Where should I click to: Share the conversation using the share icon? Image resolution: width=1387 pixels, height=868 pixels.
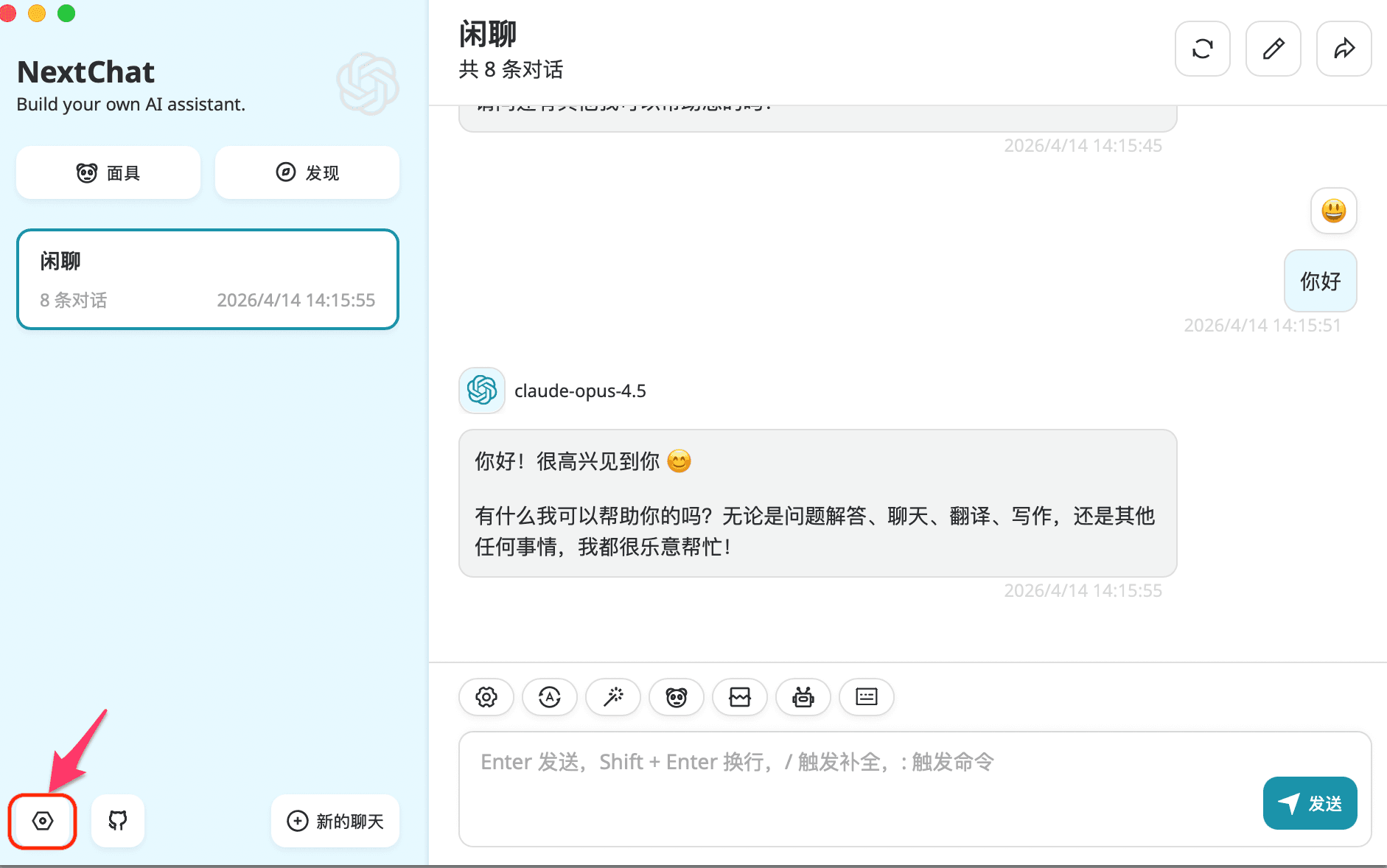coord(1344,49)
